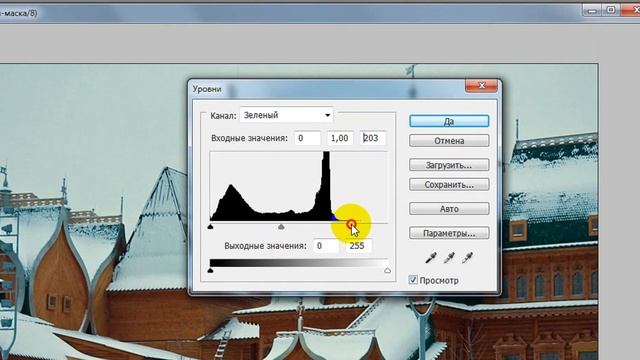Image resolution: width=640 pixels, height=360 pixels.
Task: Focus the gamma value field 1,00
Action: point(340,138)
